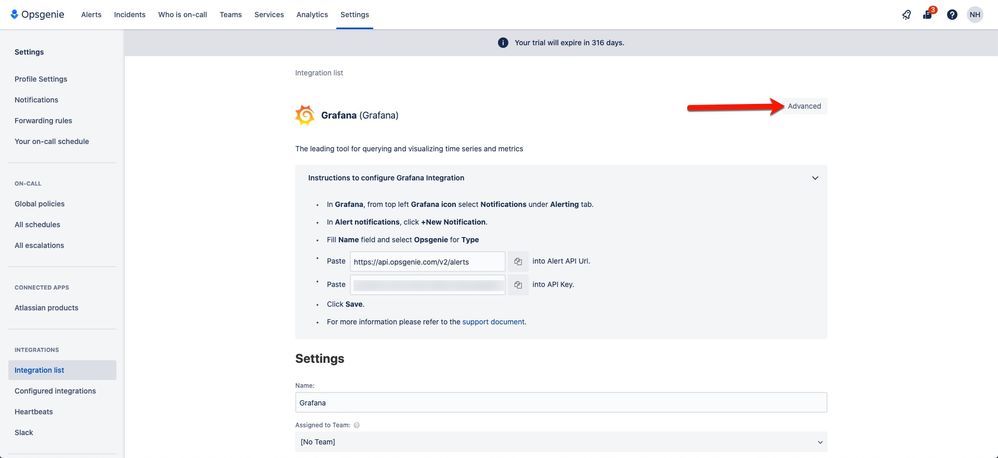Copy the Alert API Url

point(518,261)
